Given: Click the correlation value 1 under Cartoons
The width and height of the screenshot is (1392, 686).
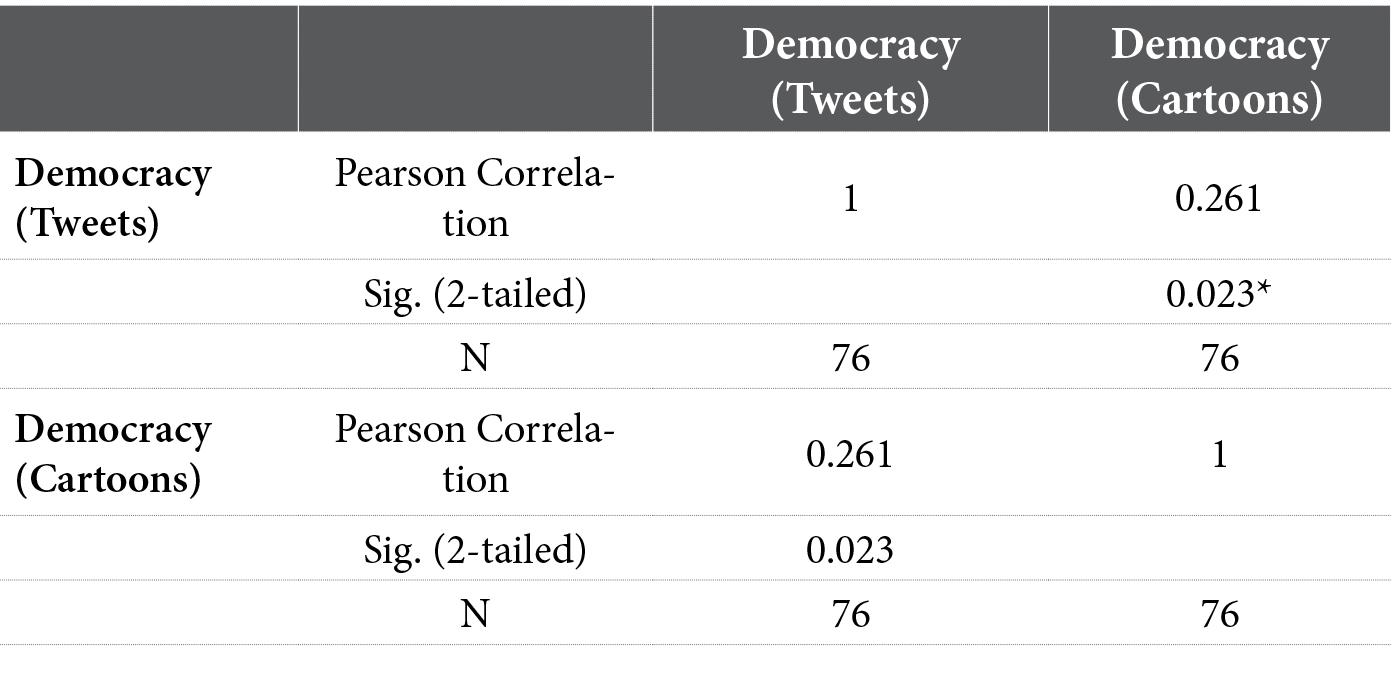Looking at the screenshot, I should (x=1219, y=455).
